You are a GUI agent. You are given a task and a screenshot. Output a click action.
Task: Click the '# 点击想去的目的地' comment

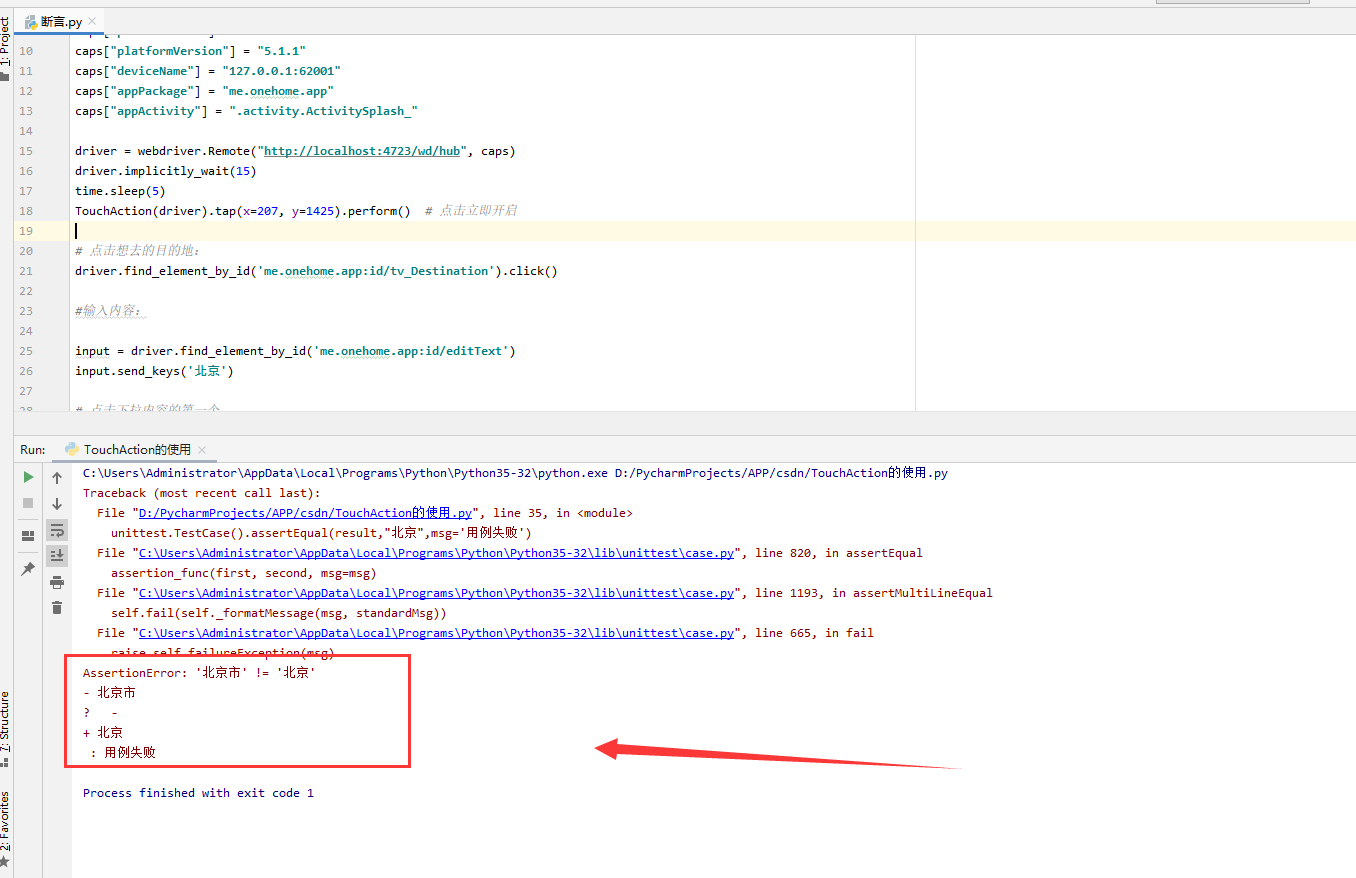coord(138,251)
